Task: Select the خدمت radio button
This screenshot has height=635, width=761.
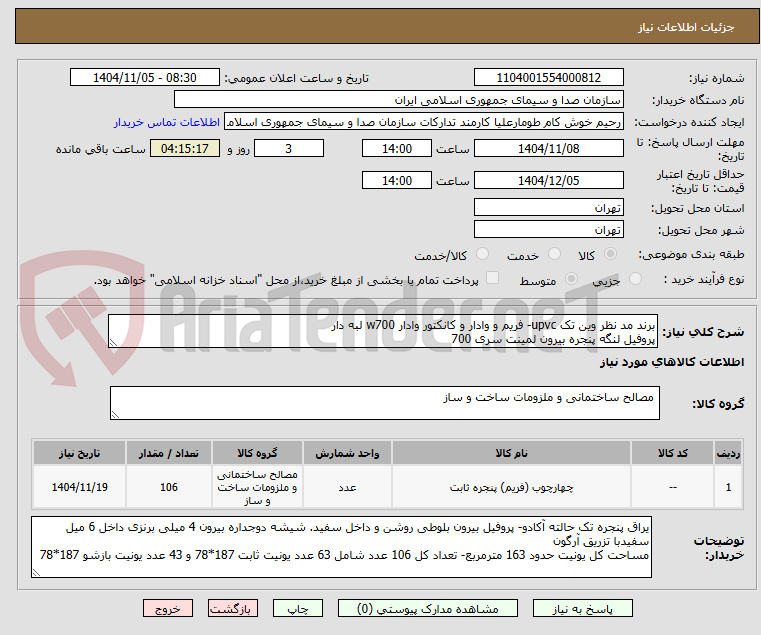Action: point(554,254)
